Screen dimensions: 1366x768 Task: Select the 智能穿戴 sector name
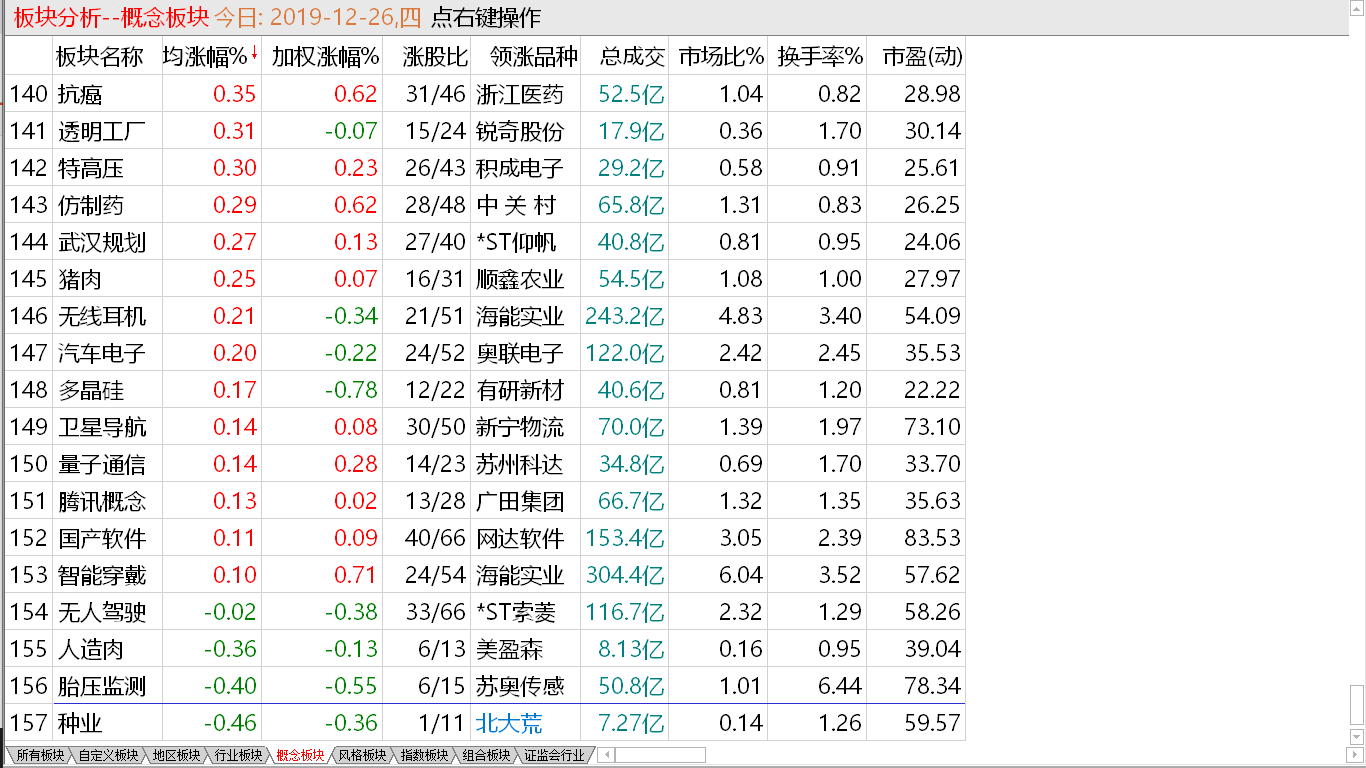[x=102, y=575]
